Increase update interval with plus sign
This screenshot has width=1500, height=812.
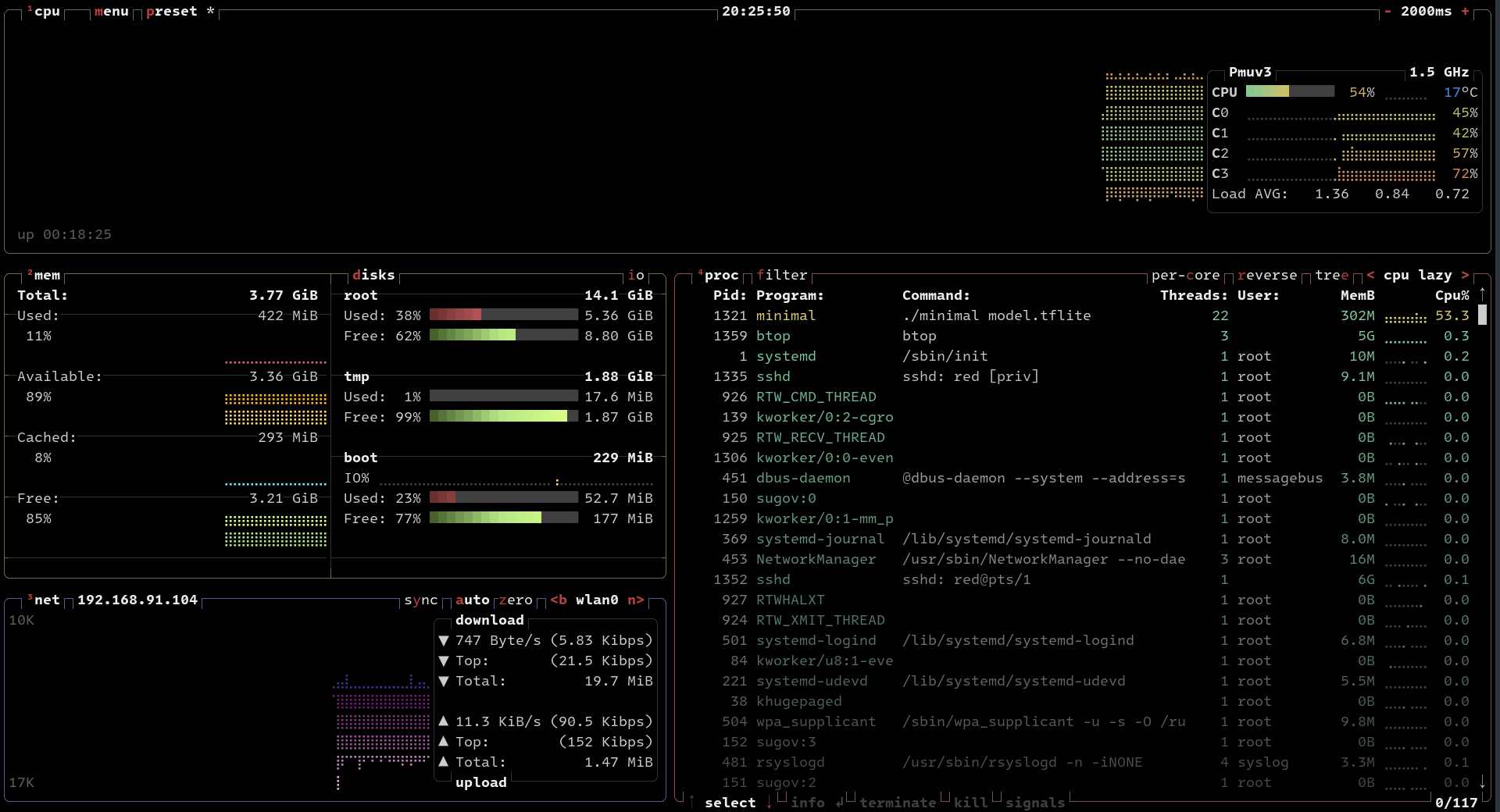tap(1466, 12)
